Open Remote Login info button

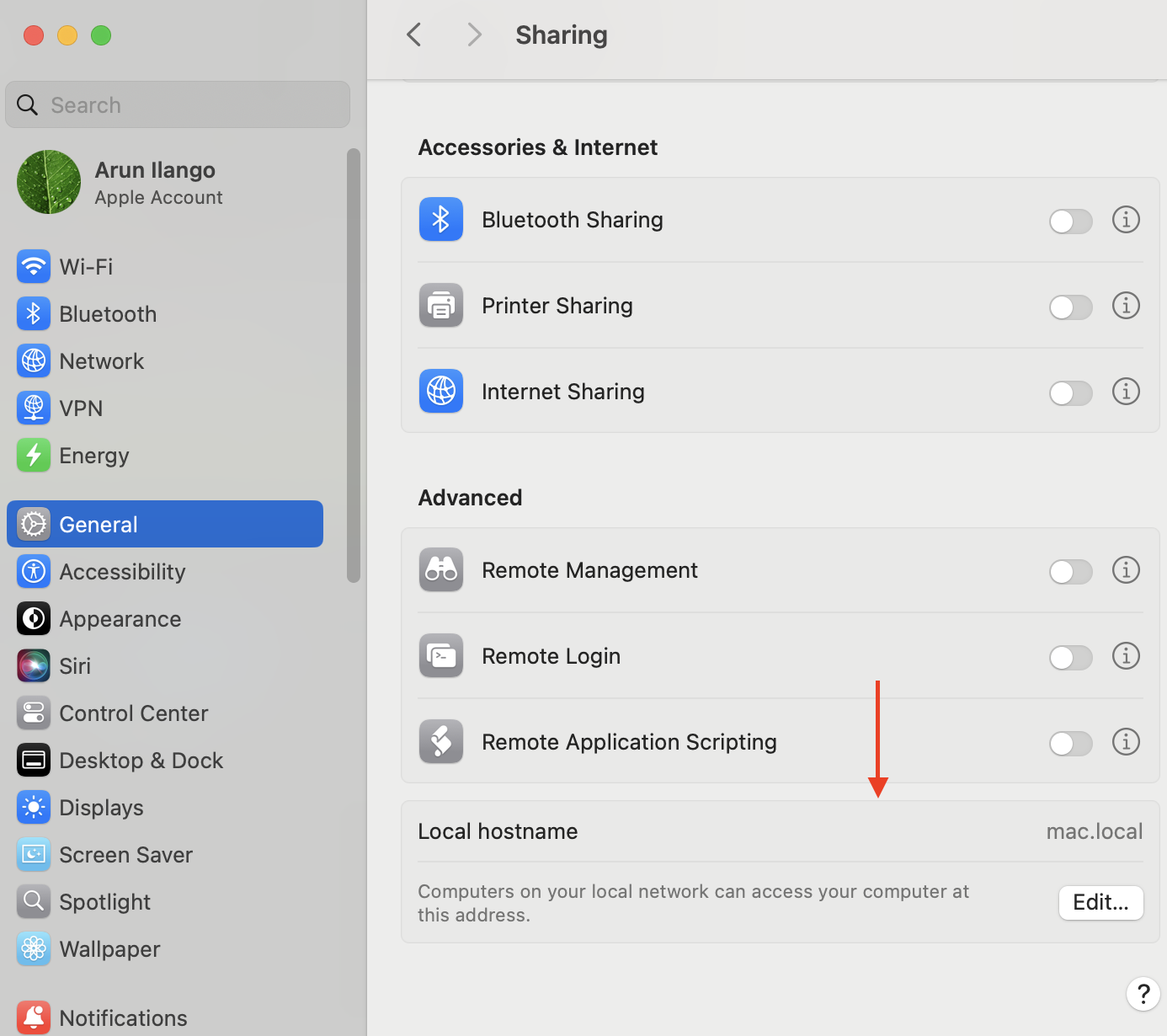[1126, 656]
